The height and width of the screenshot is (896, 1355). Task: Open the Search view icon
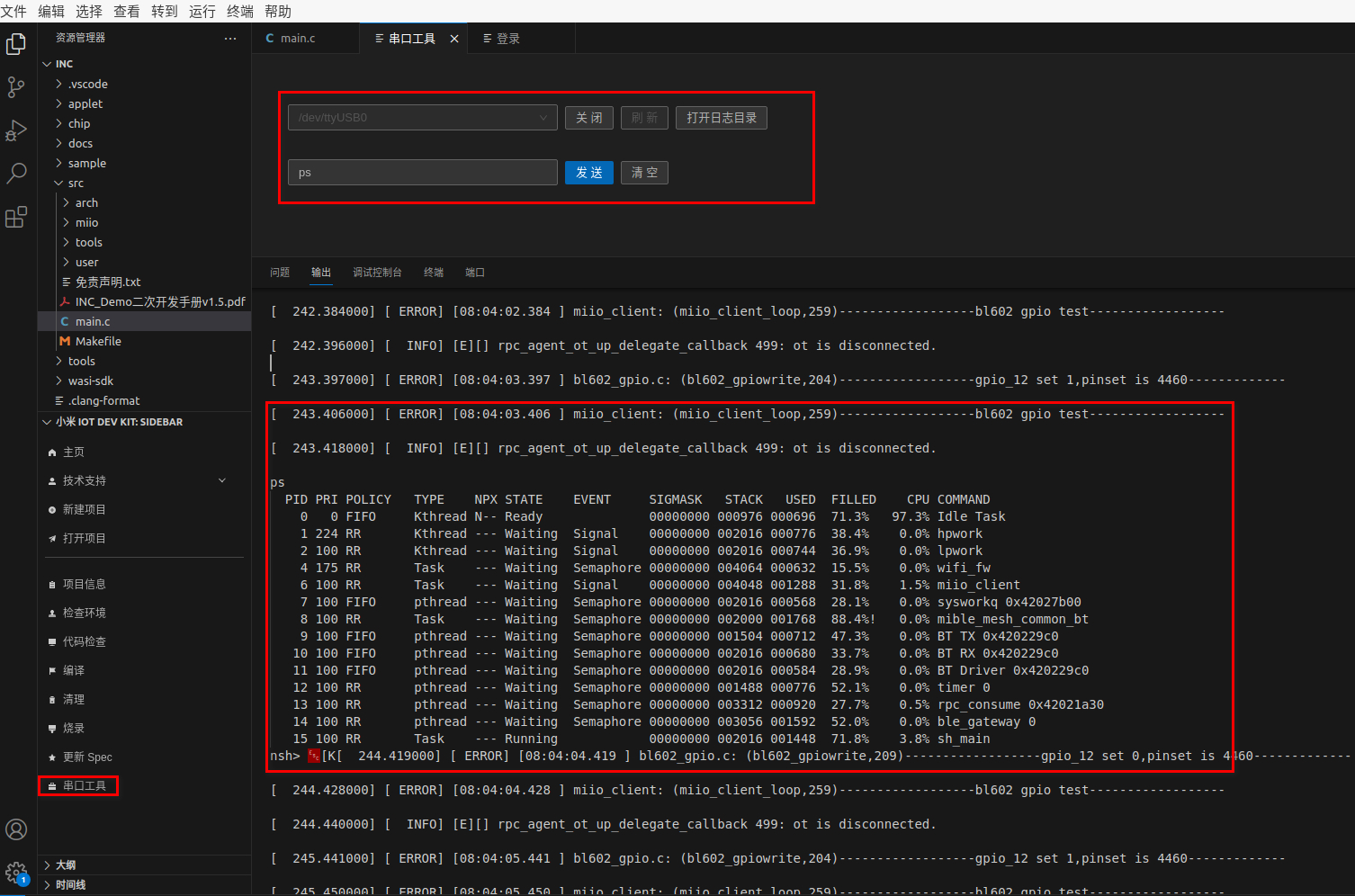pyautogui.click(x=16, y=174)
